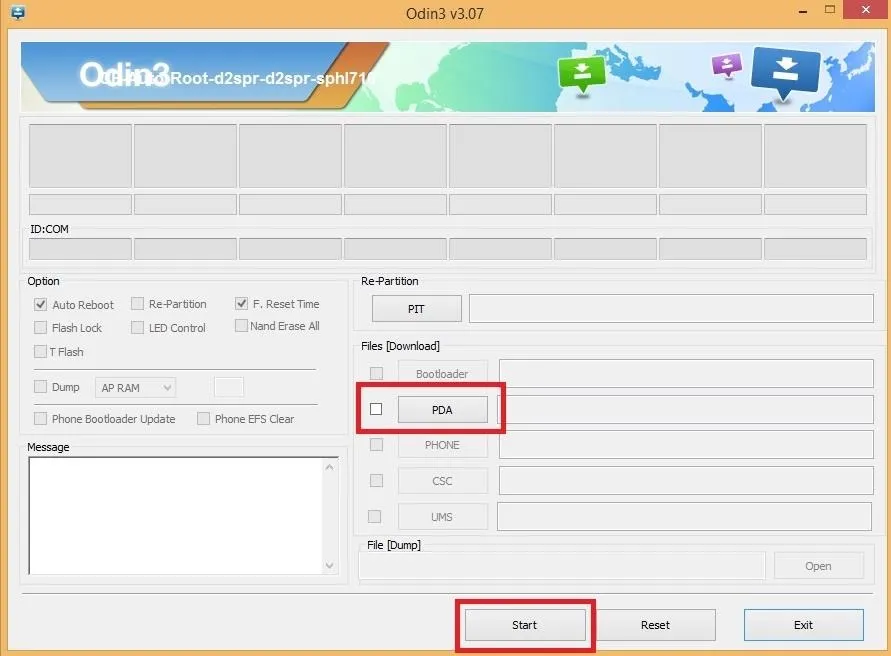Click the Message box scroll up arrow
Screen dimensions: 891x656
coord(330,467)
